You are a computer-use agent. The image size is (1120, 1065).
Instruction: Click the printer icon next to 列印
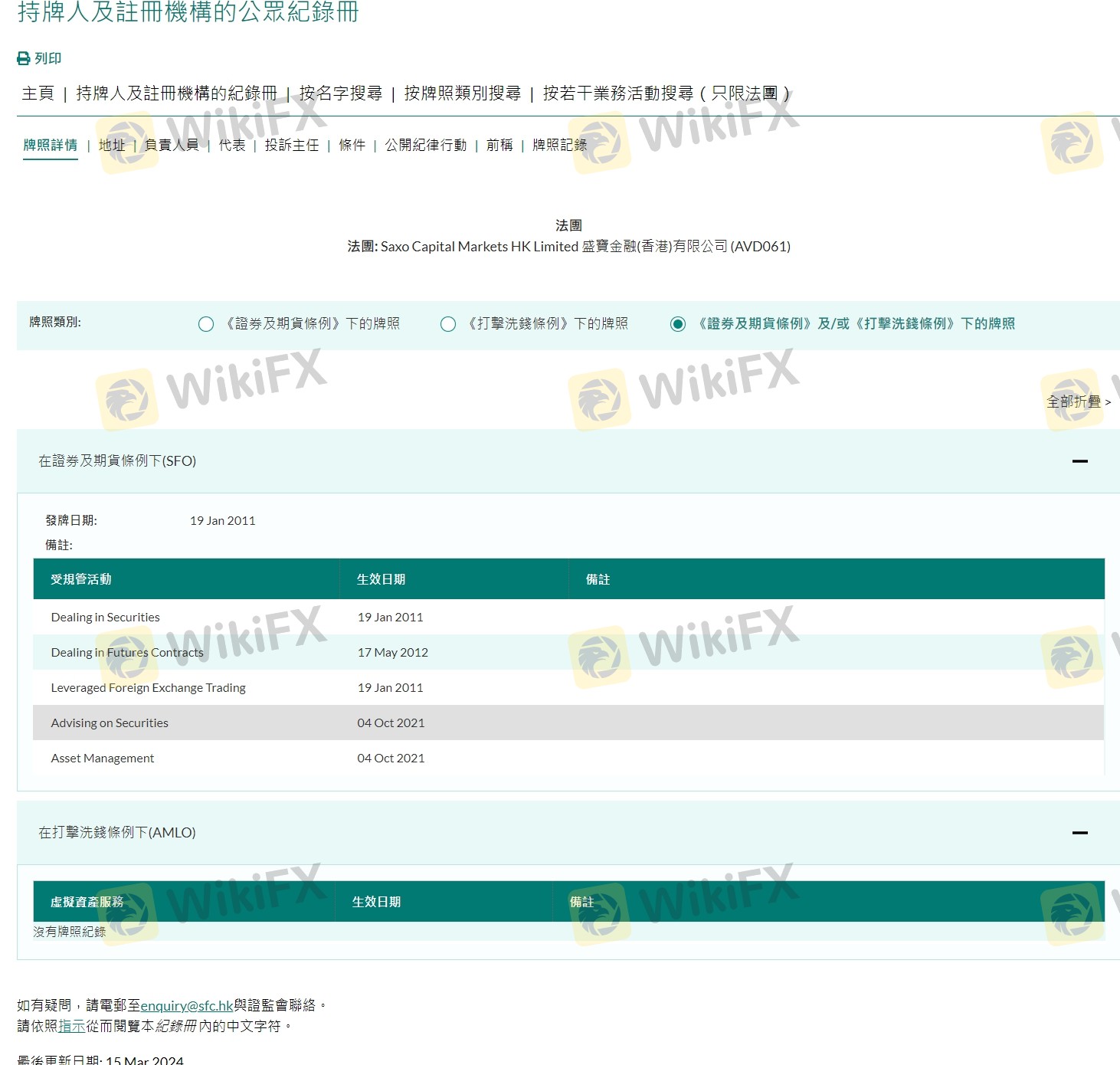(x=24, y=59)
